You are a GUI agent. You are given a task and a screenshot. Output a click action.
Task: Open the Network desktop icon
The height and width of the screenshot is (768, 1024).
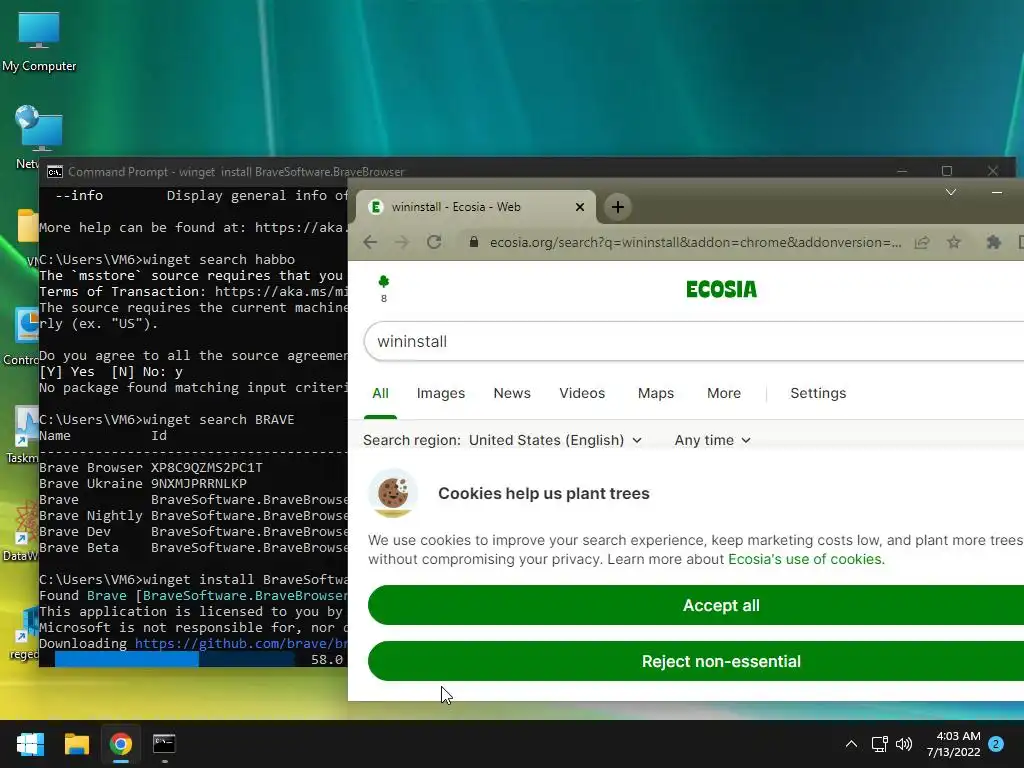coord(38,136)
